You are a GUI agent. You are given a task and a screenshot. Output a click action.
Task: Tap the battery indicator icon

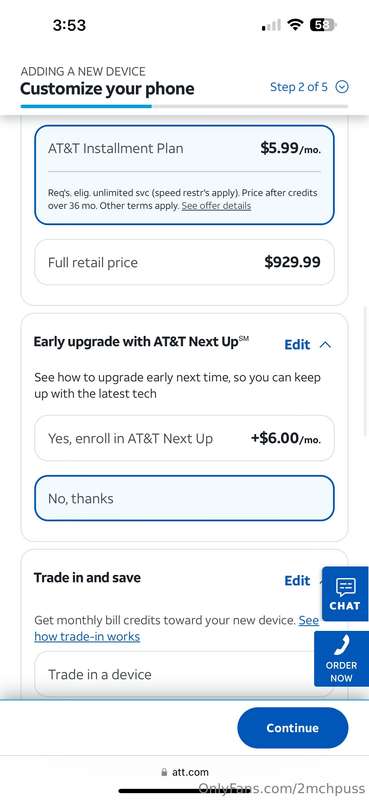[324, 25]
